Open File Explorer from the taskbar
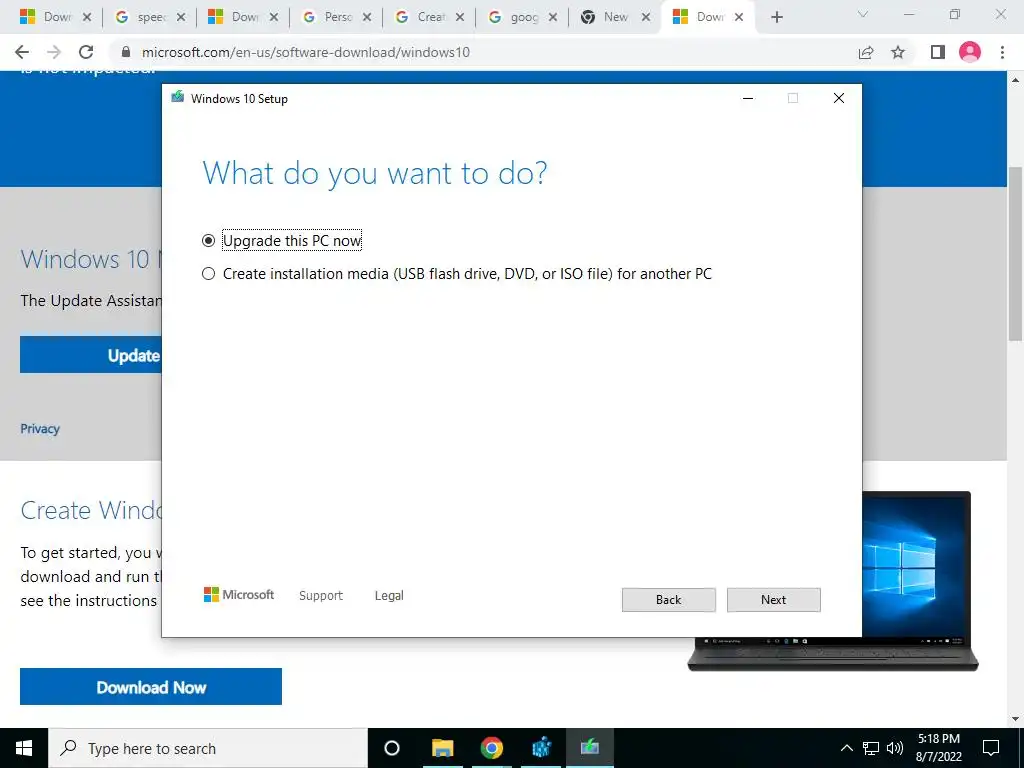Screen dimensions: 1024x768 [x=442, y=748]
